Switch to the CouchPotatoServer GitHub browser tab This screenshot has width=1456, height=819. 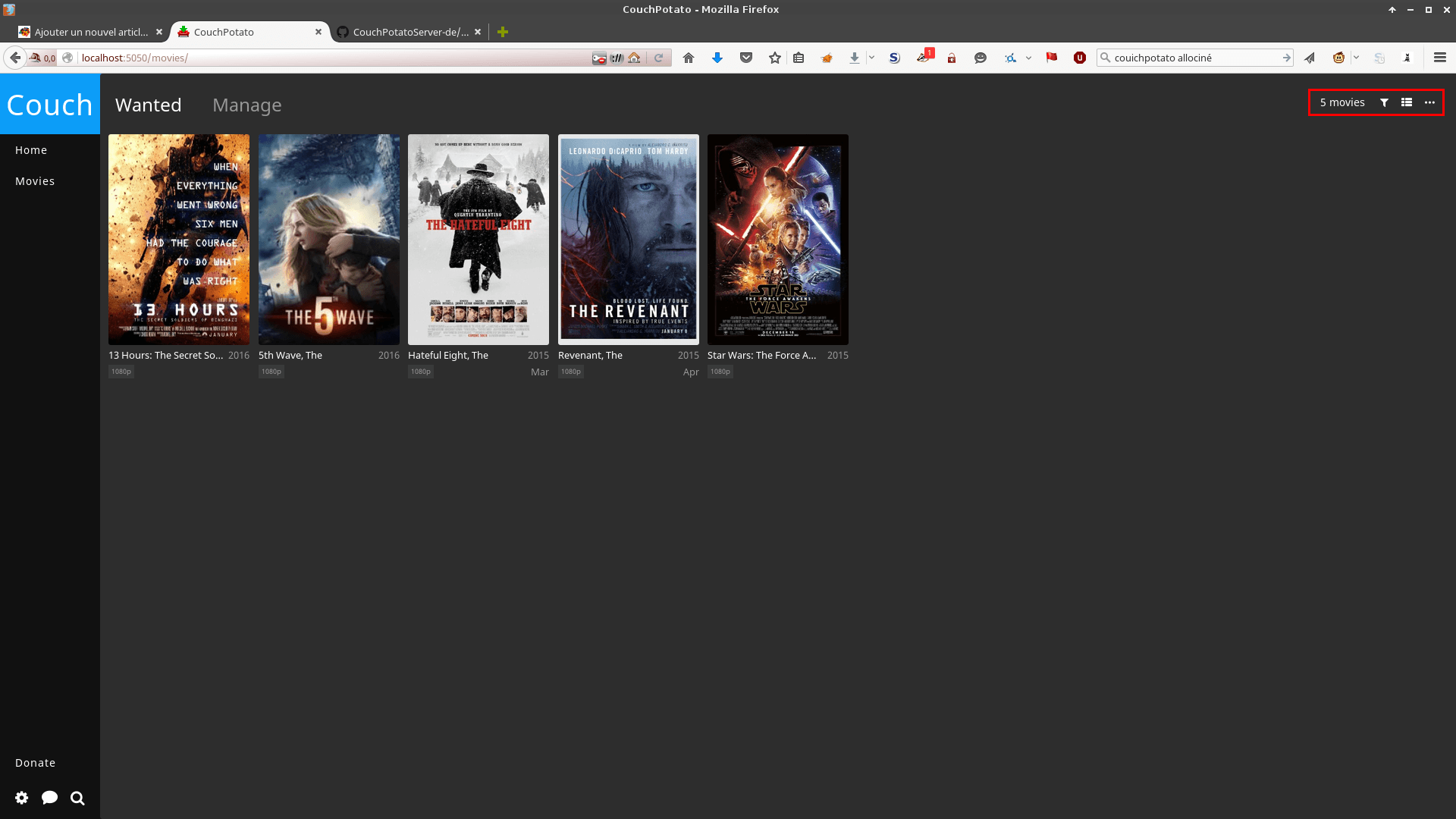(409, 32)
